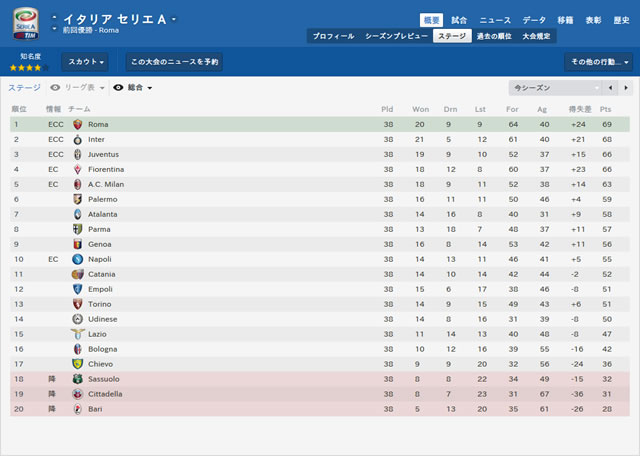This screenshot has width=640, height=456.
Task: Go to previous season with left arrow
Action: pos(610,88)
